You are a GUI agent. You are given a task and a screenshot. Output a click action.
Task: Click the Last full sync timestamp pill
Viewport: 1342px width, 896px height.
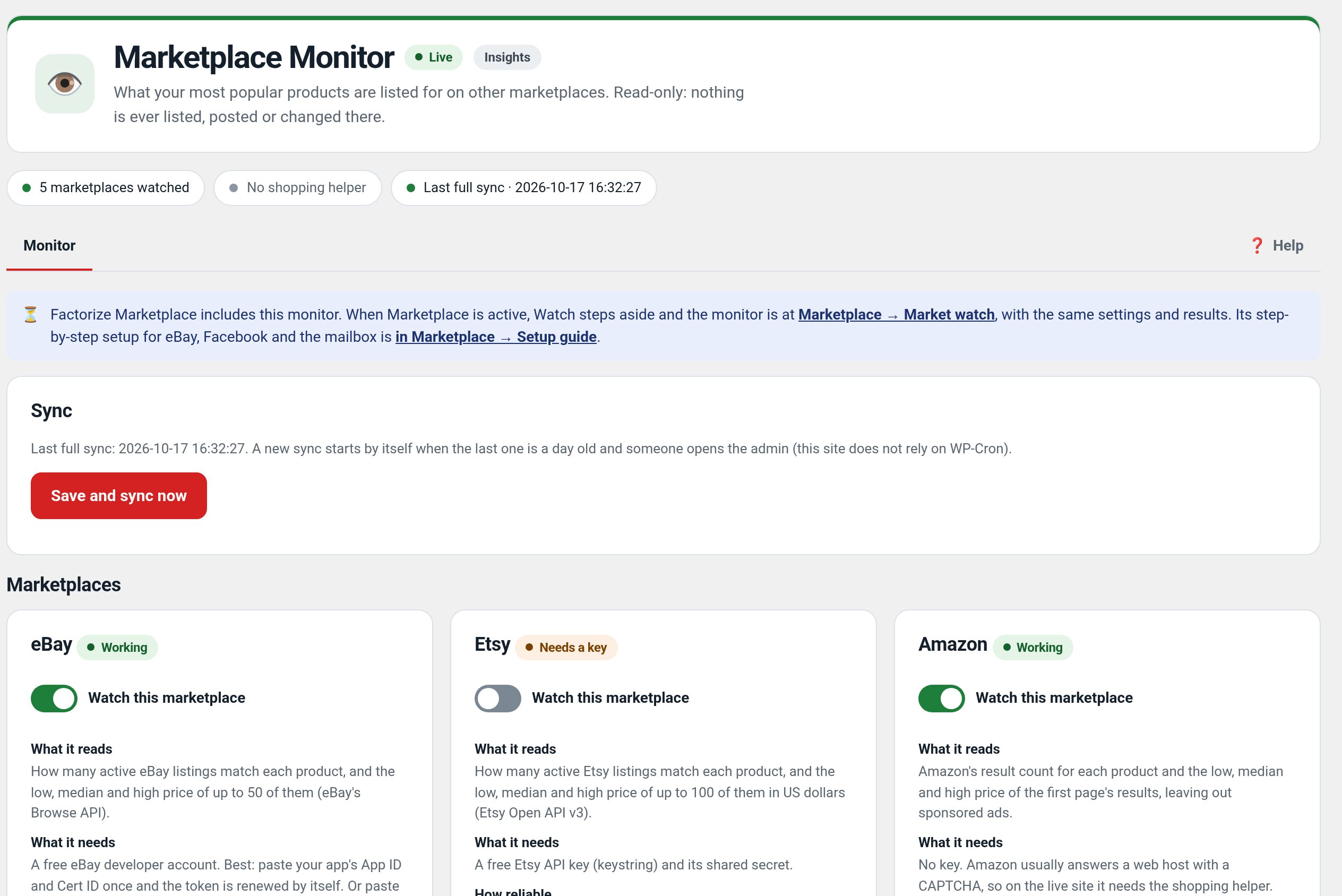pyautogui.click(x=524, y=187)
